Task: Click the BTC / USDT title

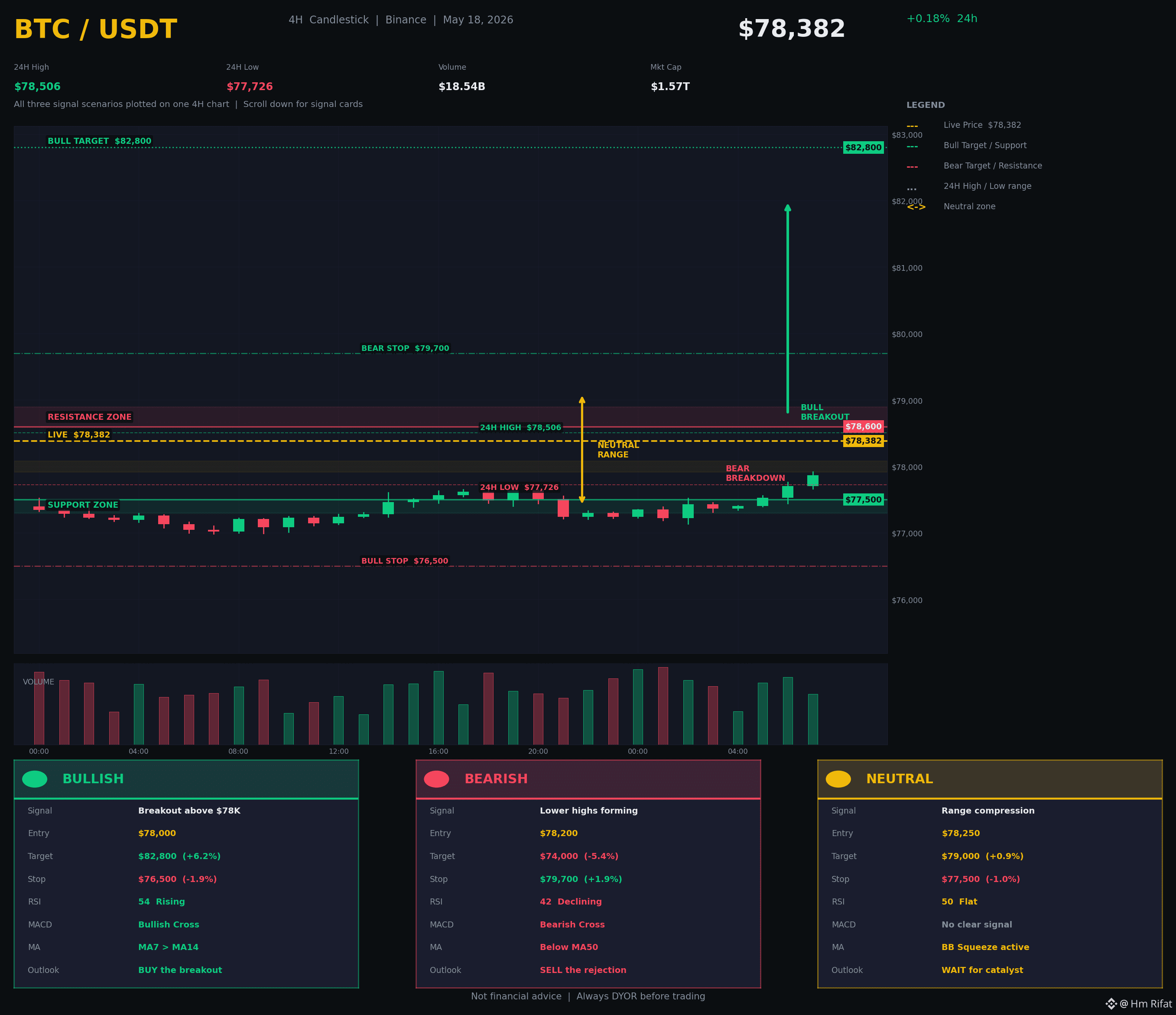Action: click(95, 29)
